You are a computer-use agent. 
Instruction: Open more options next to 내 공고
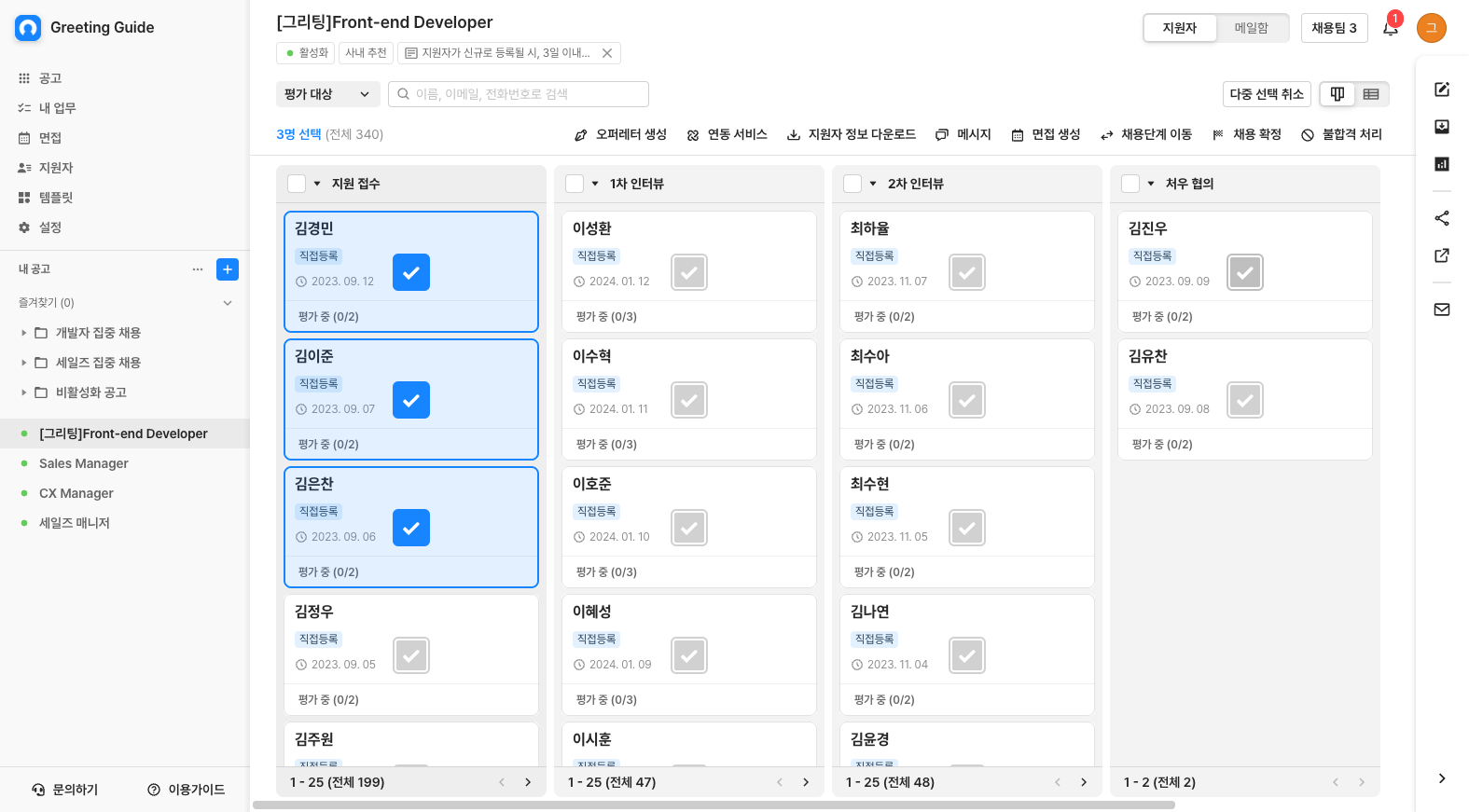click(198, 269)
